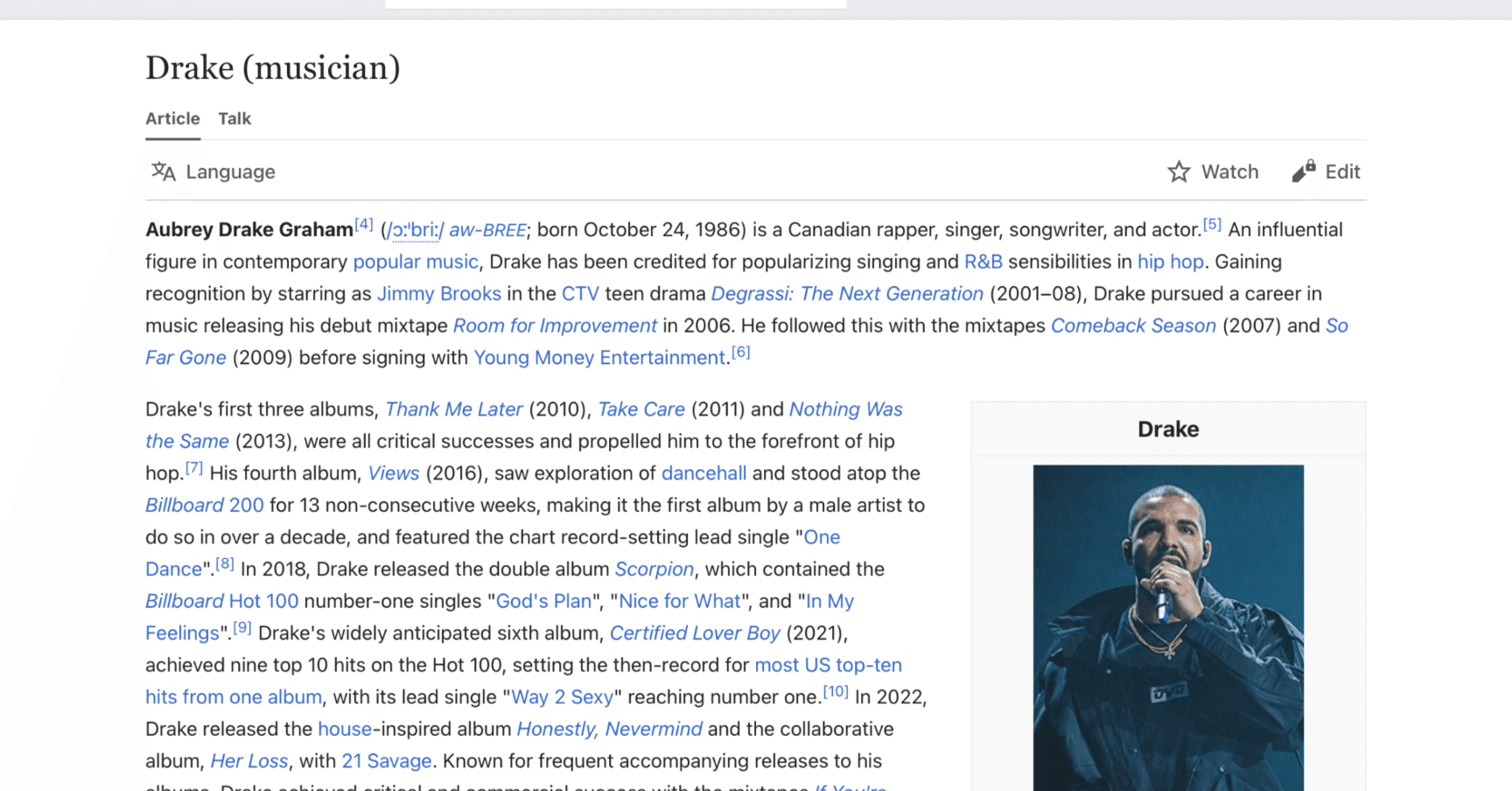
Task: Follow the dancehall link
Action: click(703, 472)
